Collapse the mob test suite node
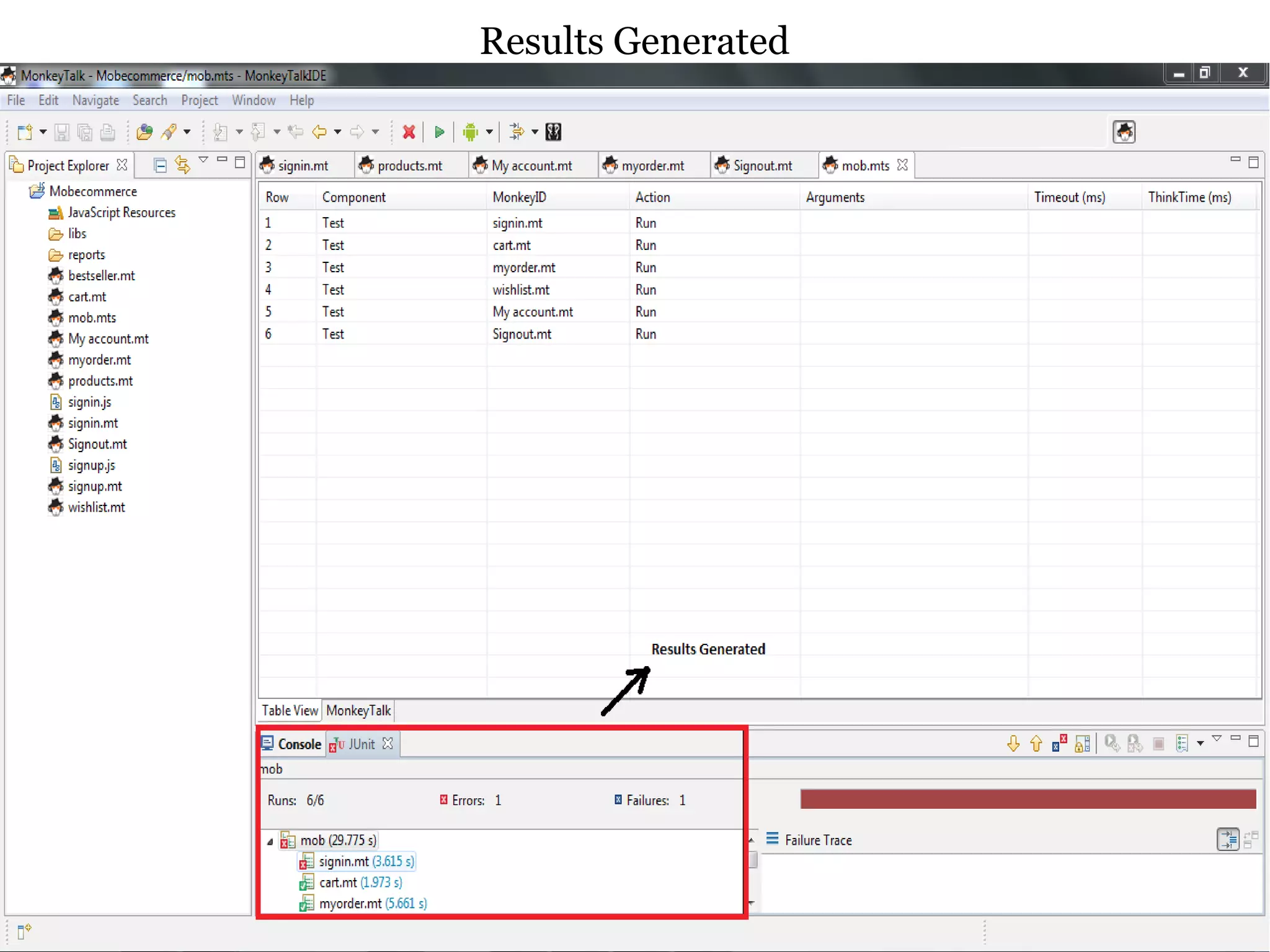The width and height of the screenshot is (1270, 952). tap(270, 842)
